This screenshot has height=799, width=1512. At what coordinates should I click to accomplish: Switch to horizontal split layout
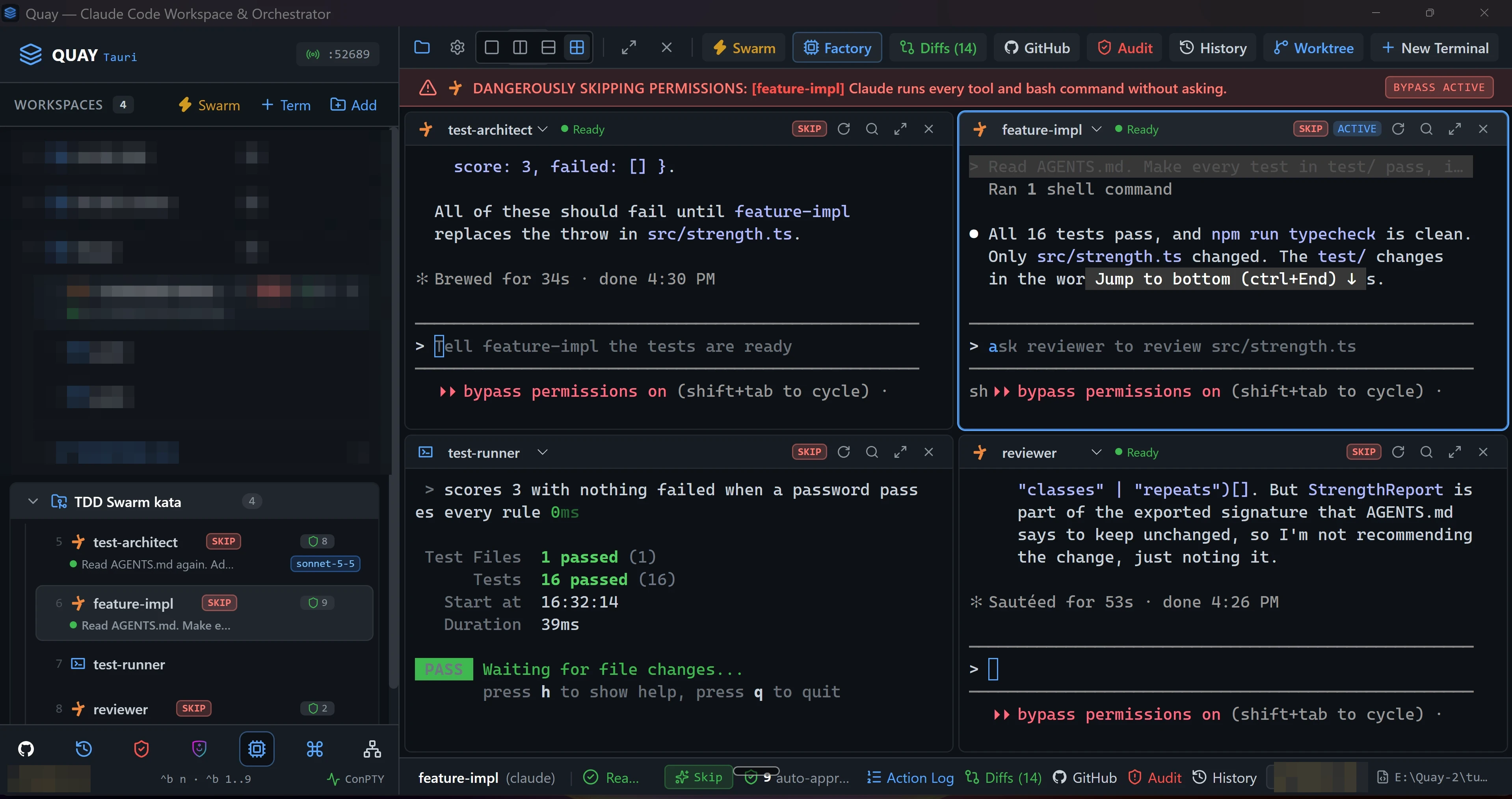click(548, 48)
